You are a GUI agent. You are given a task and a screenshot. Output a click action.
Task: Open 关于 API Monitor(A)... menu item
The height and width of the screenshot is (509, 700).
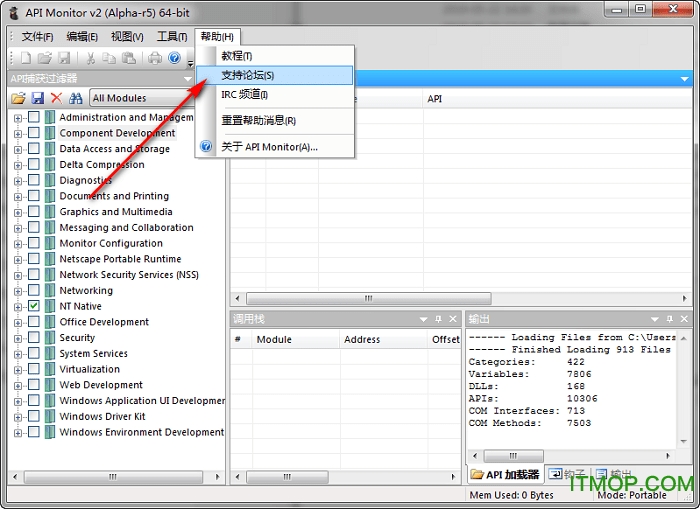269,146
